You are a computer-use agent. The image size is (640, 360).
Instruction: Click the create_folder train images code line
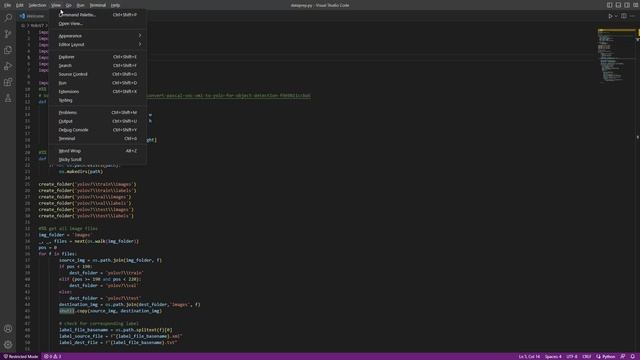click(x=87, y=184)
